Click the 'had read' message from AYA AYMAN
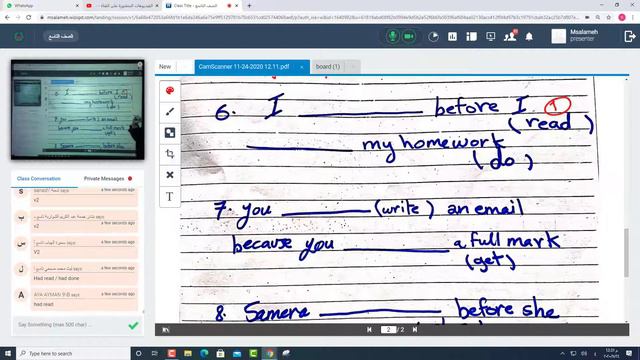Screen dimensions: 640x360 click(84, 300)
